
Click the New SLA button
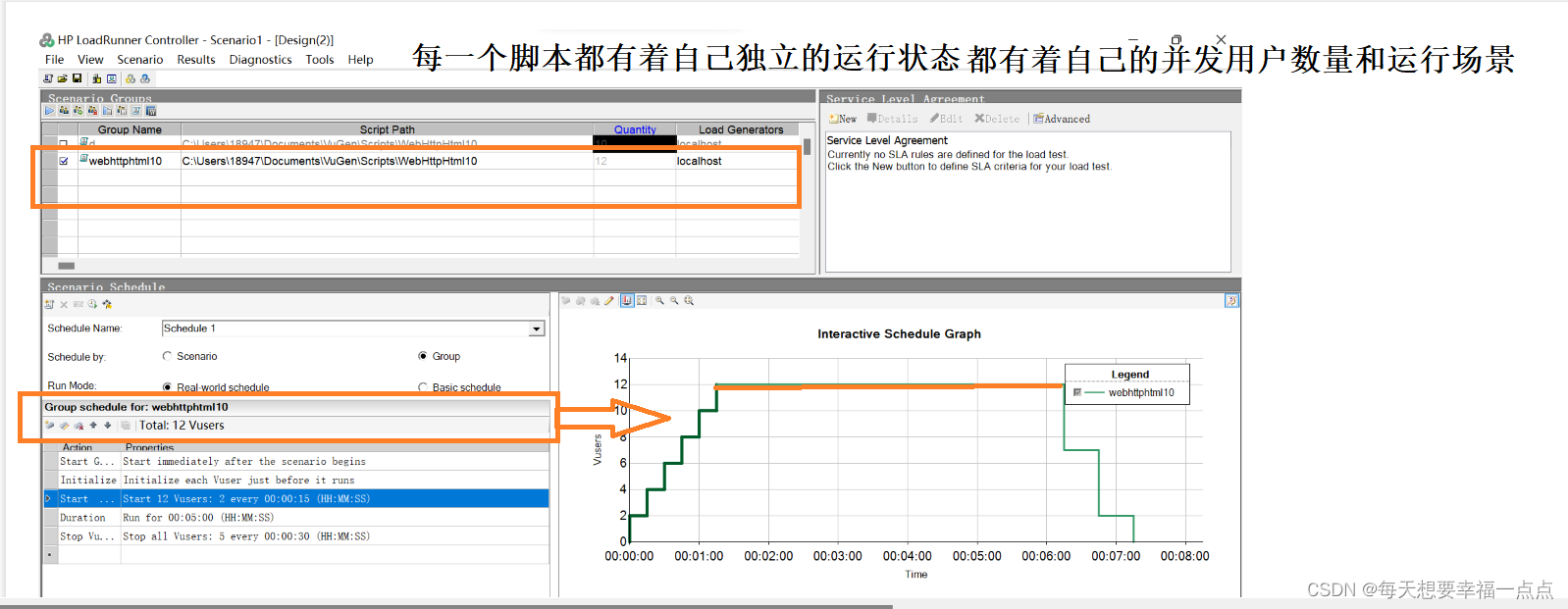(x=843, y=119)
